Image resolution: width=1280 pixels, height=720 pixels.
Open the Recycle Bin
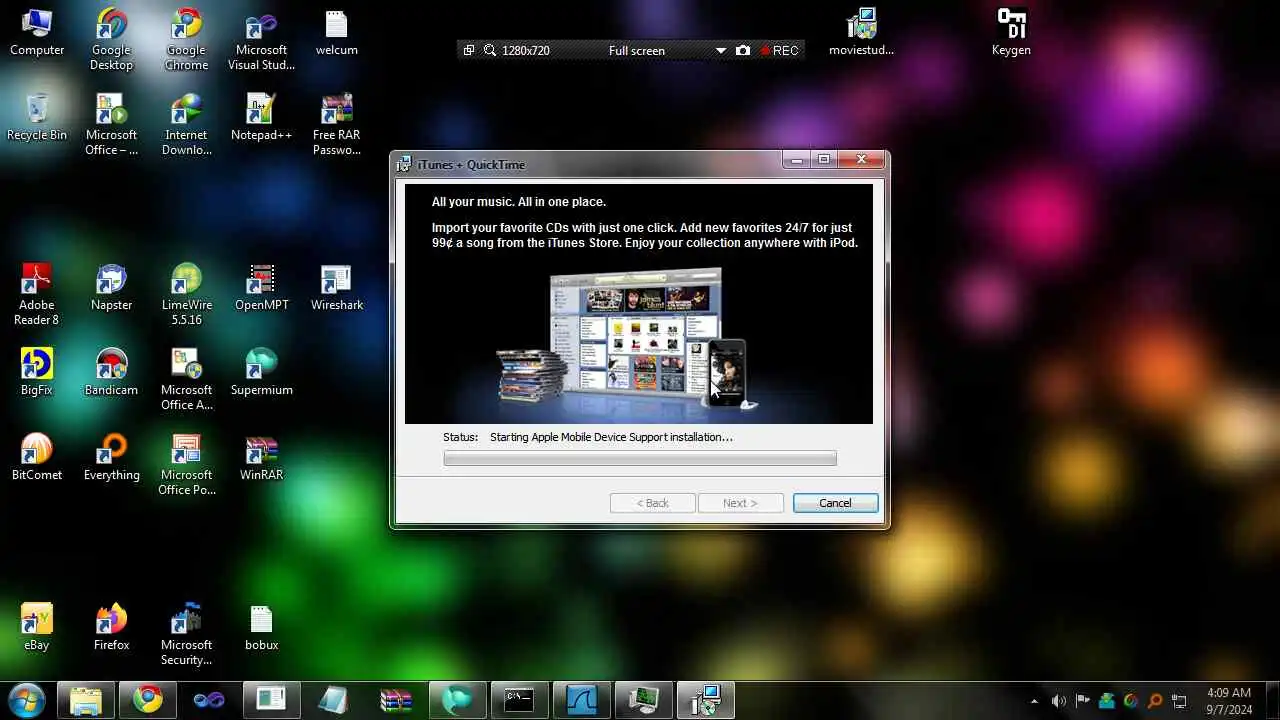(37, 118)
